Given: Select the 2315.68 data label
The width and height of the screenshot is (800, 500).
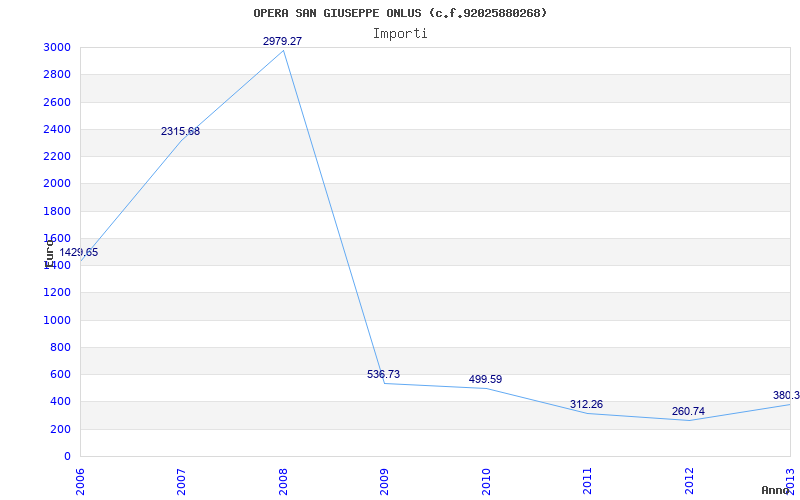Looking at the screenshot, I should coord(181,132).
